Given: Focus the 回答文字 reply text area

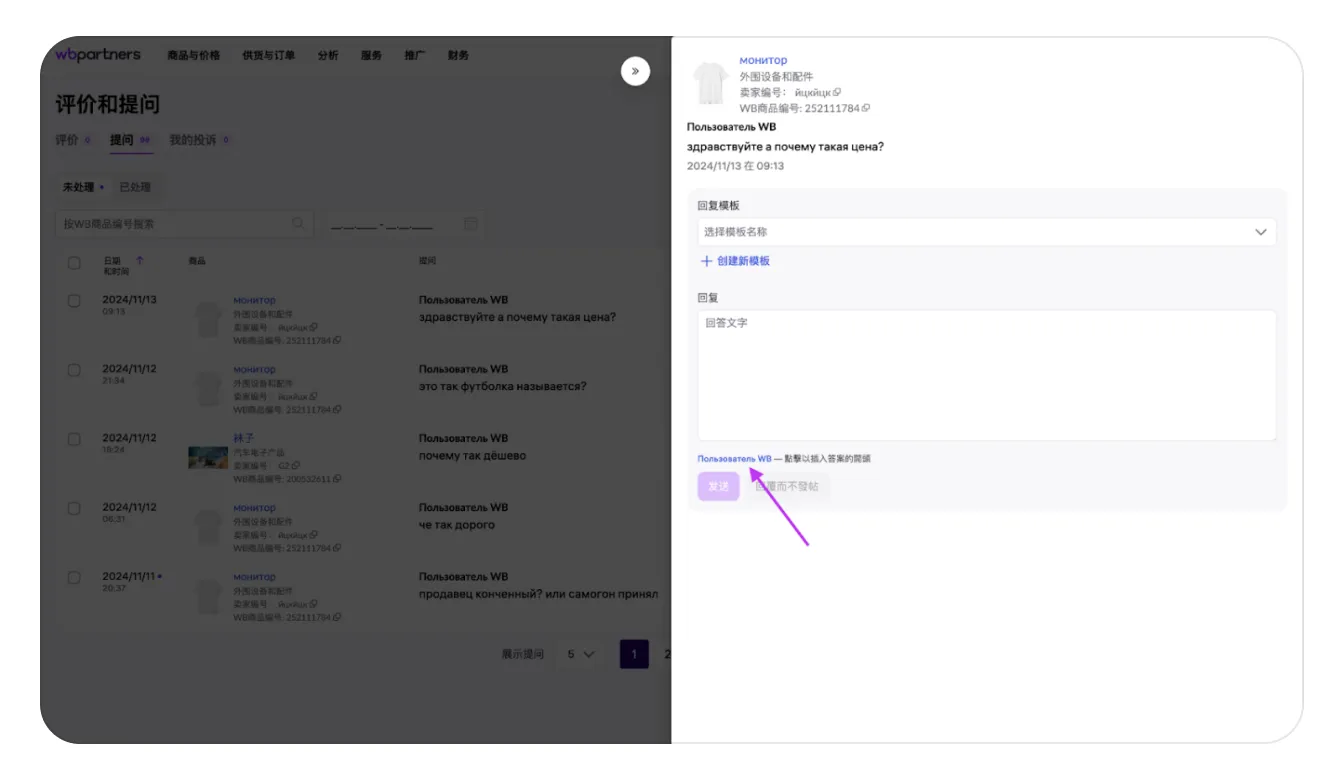Looking at the screenshot, I should pos(986,375).
